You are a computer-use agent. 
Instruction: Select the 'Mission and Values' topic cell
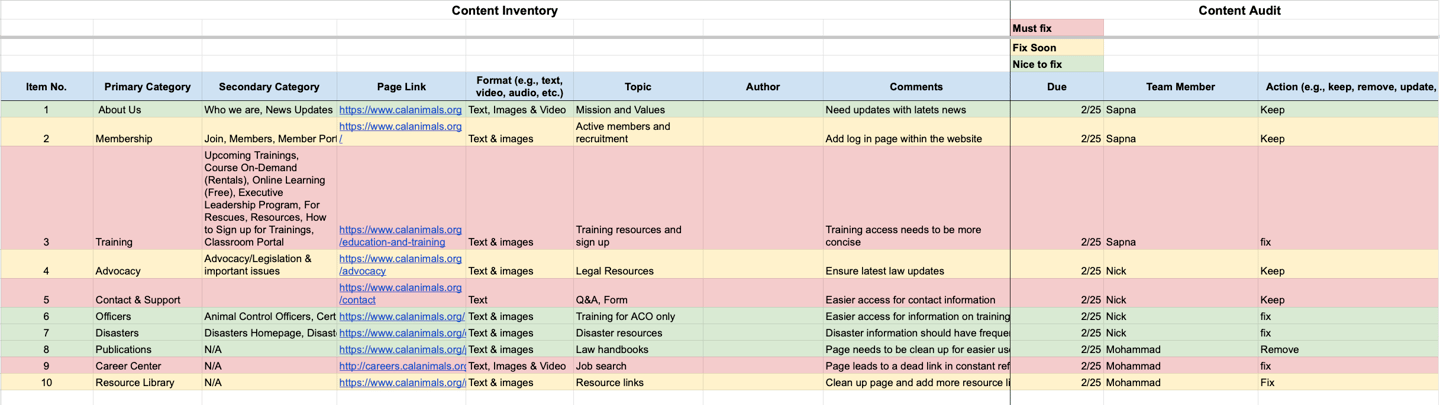tap(638, 110)
